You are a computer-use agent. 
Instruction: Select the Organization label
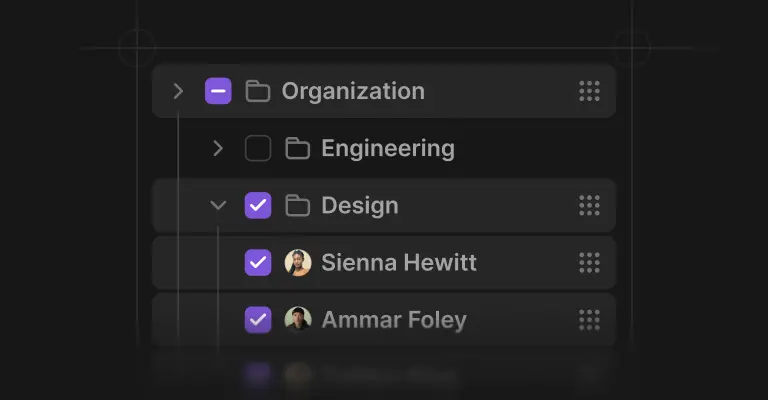click(353, 92)
